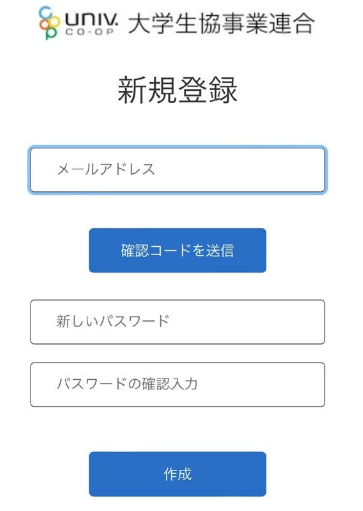363x511 pixels.
Task: Click the 新規登録 page heading
Action: [177, 90]
